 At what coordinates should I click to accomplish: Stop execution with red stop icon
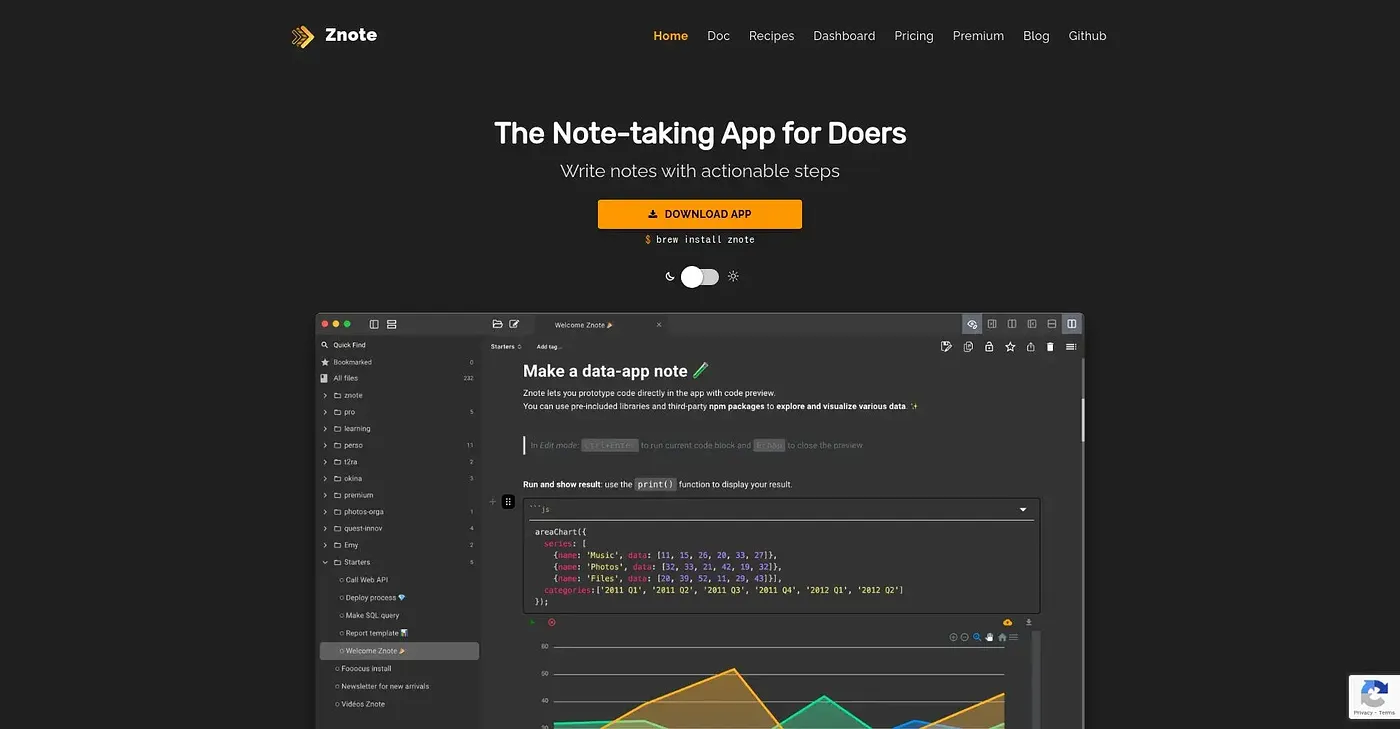tap(551, 622)
